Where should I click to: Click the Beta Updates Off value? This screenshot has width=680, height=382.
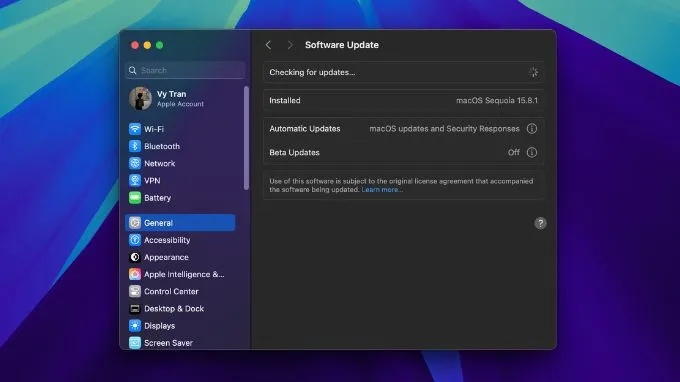coord(513,153)
